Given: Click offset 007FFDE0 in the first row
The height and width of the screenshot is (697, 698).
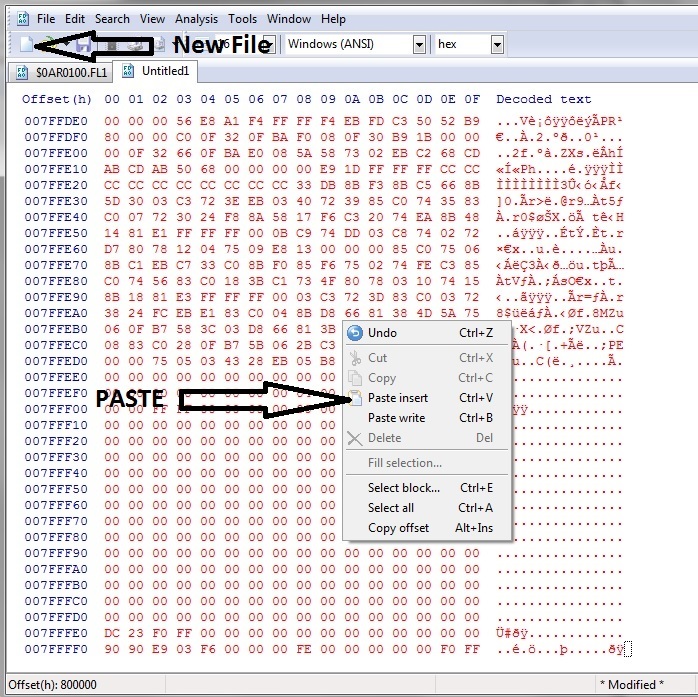Looking at the screenshot, I should click(56, 121).
